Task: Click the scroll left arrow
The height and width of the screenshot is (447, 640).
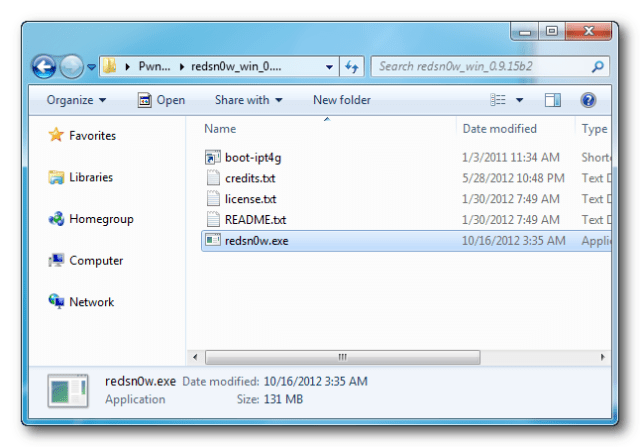Action: (195, 357)
